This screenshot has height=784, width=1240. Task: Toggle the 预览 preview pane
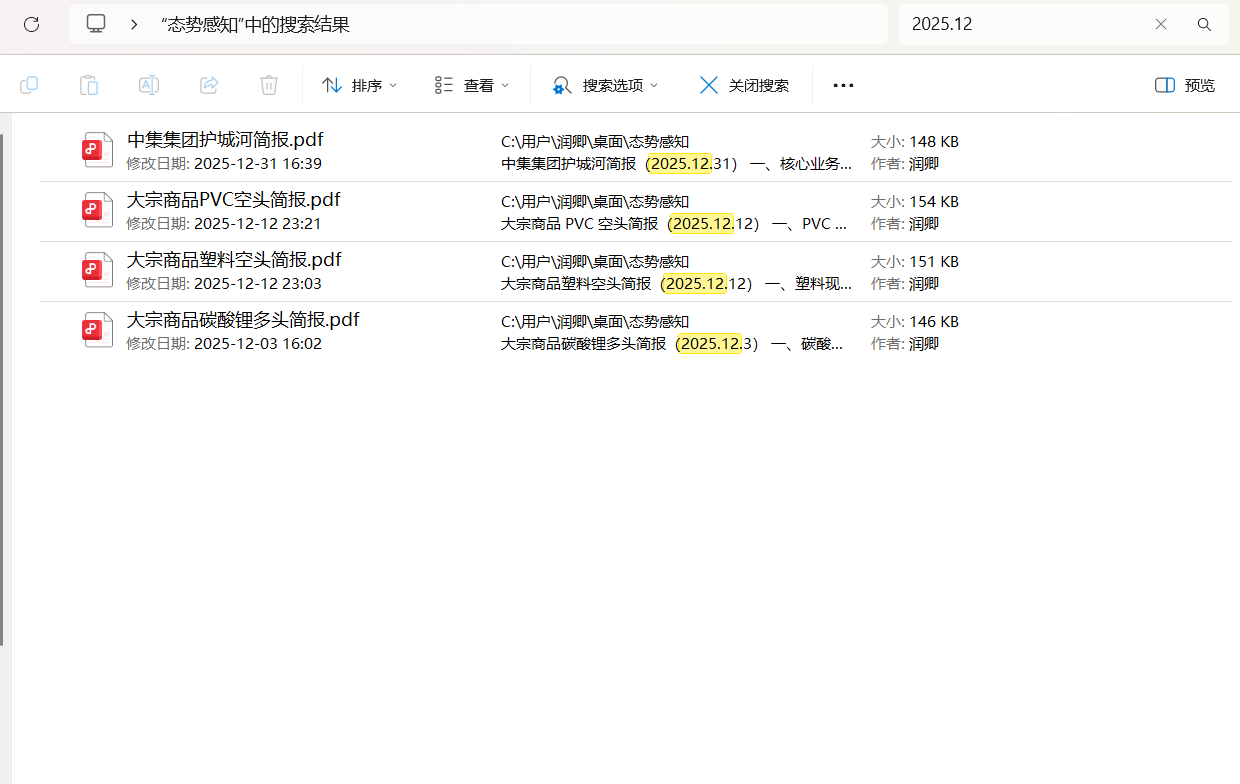point(1185,85)
